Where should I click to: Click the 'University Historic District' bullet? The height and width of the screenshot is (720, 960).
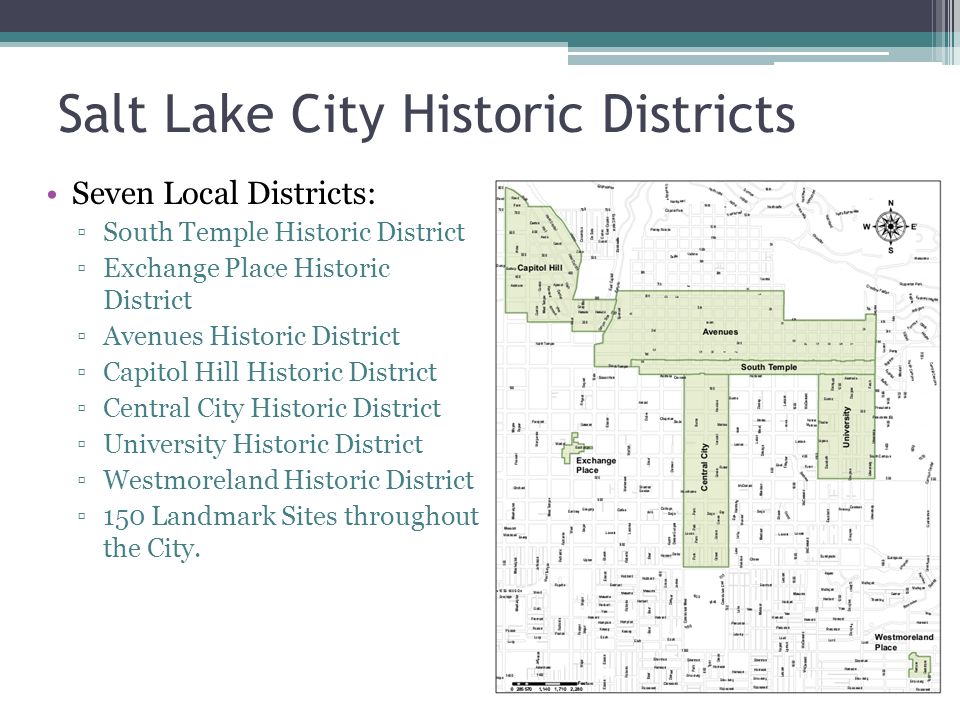pos(263,444)
